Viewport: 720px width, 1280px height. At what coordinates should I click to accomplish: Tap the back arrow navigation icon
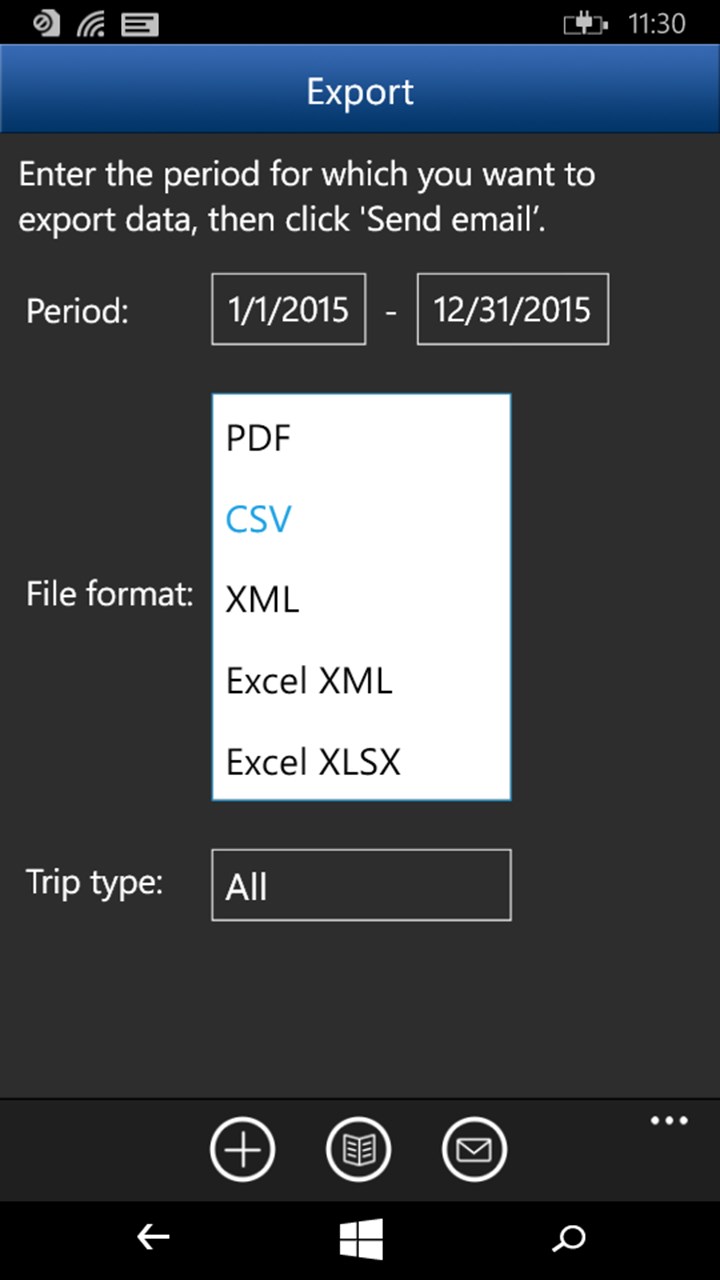pos(152,1237)
